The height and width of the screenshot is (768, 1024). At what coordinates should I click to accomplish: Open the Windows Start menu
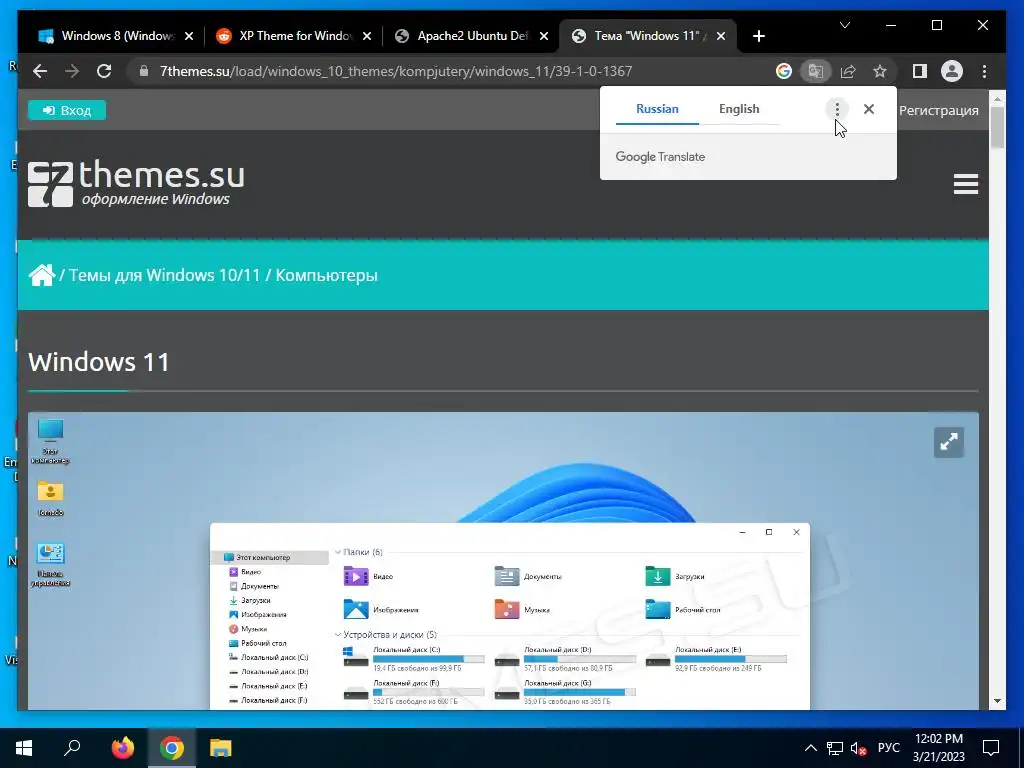click(24, 748)
